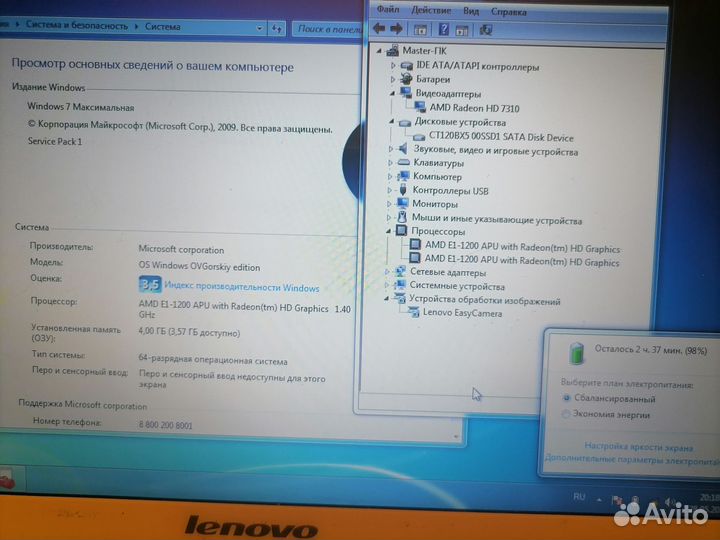Select the CT120BX500SSD1 disk device icon

pyautogui.click(x=418, y=137)
